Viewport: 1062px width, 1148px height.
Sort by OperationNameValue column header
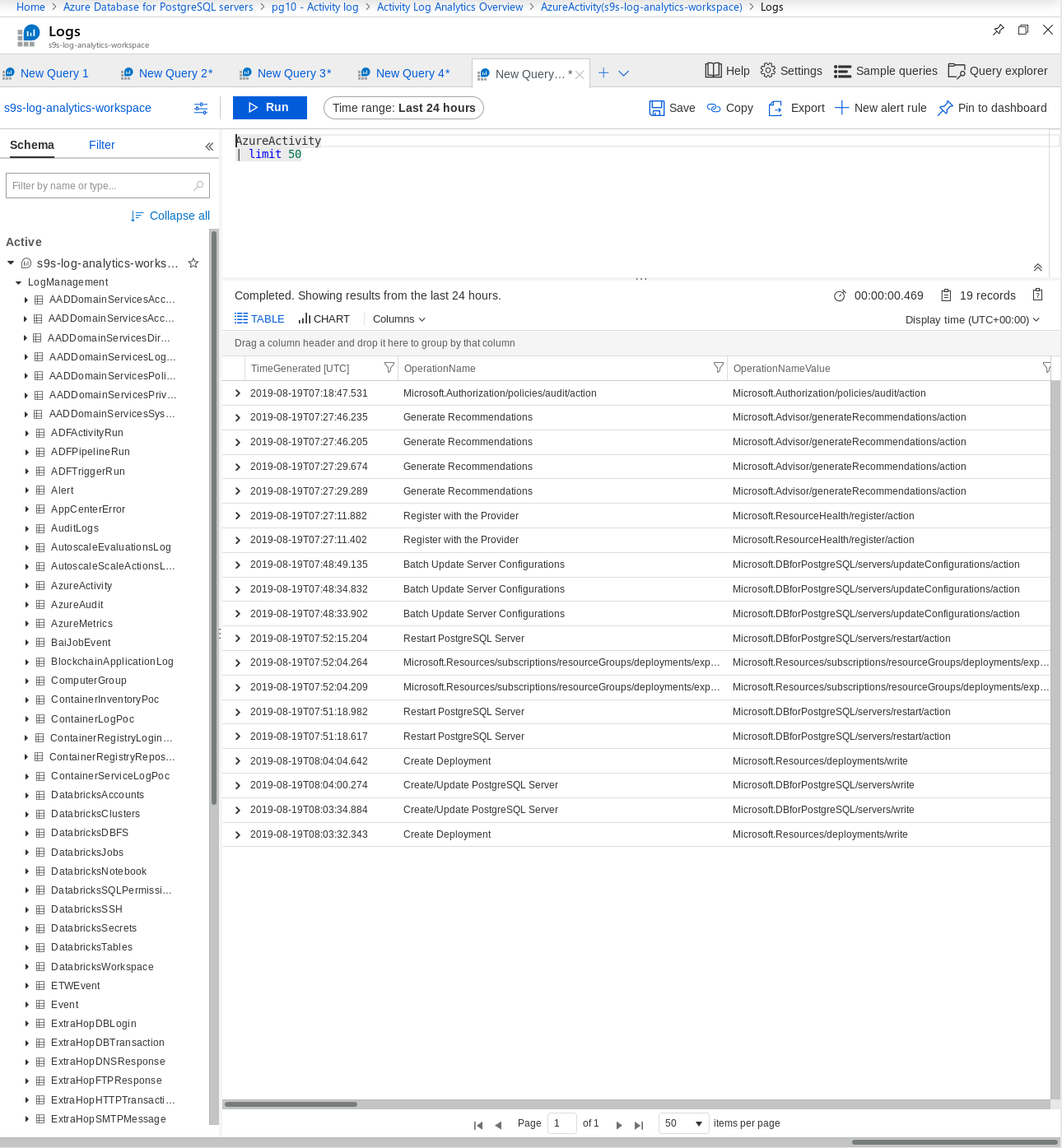click(x=782, y=369)
